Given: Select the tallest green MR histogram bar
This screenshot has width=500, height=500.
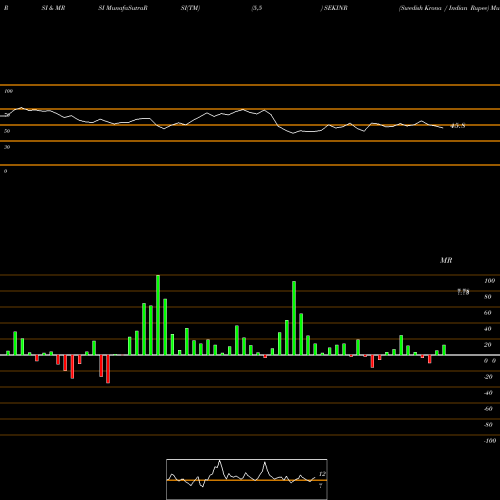Looking at the screenshot, I should (158, 315).
